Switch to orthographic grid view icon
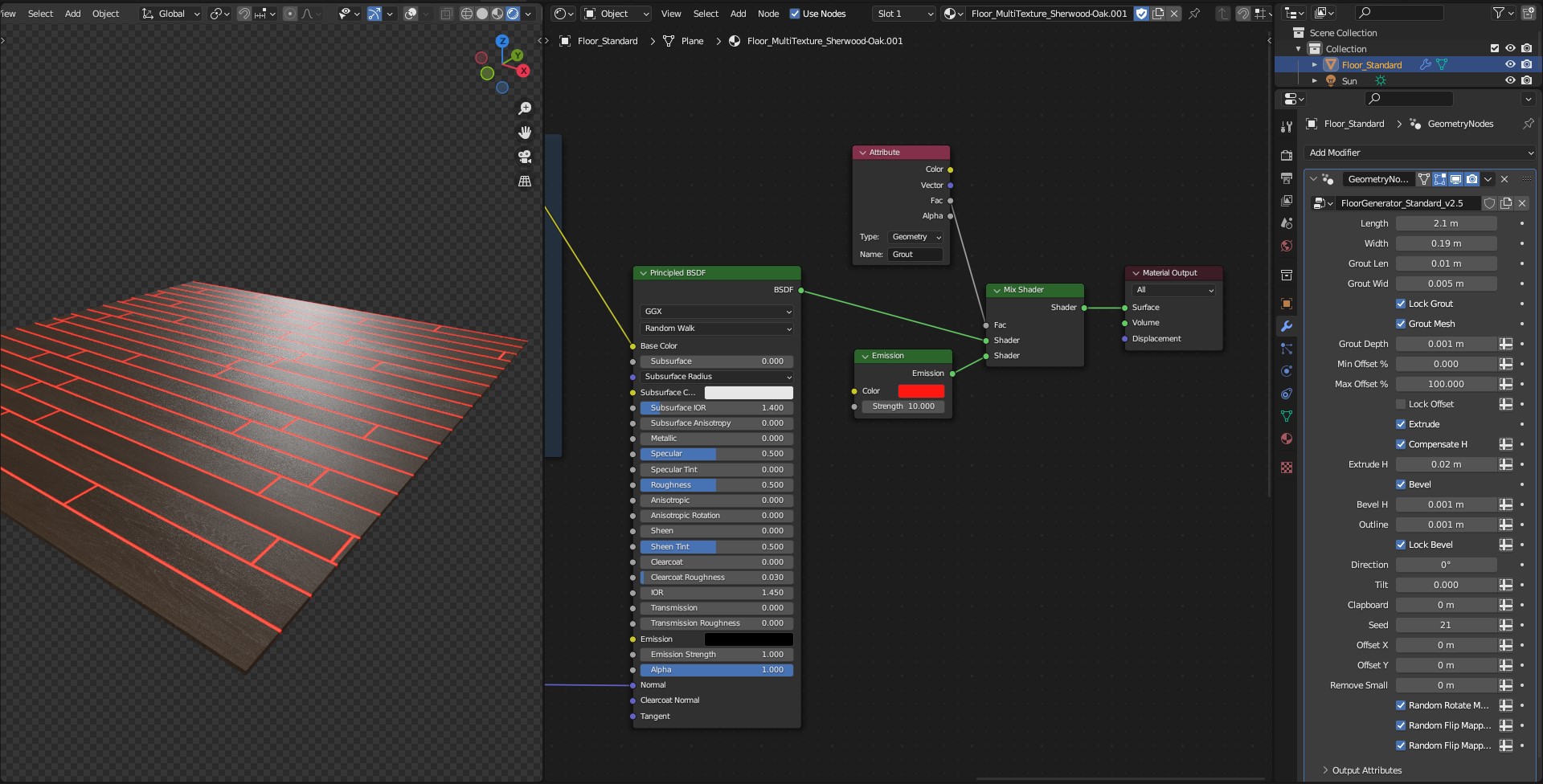1543x784 pixels. 525,182
